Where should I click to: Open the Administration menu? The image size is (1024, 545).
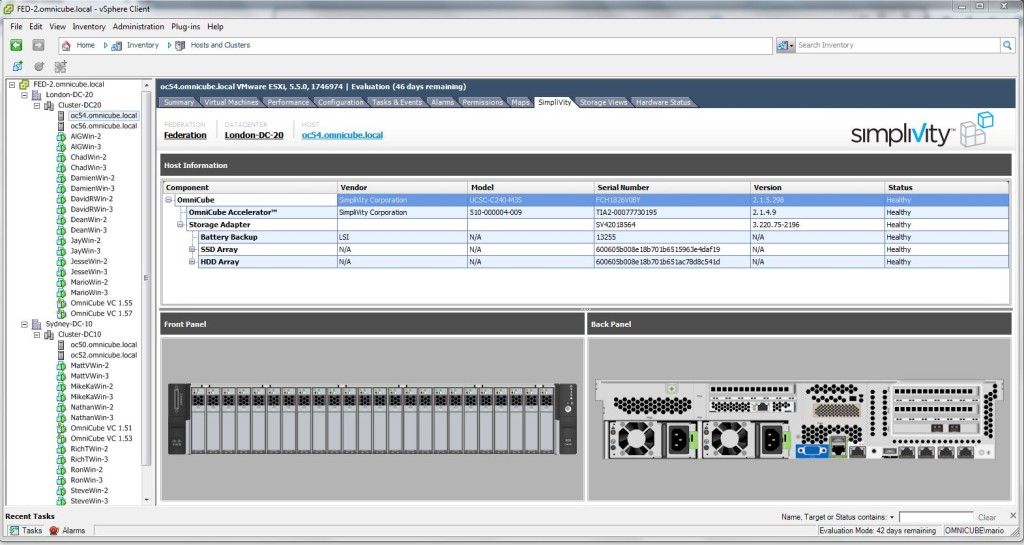pyautogui.click(x=138, y=27)
